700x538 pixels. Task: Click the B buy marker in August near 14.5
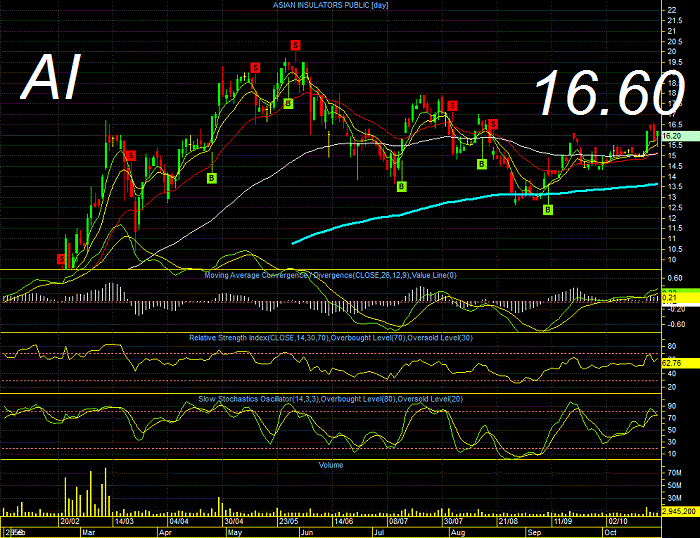[x=482, y=164]
